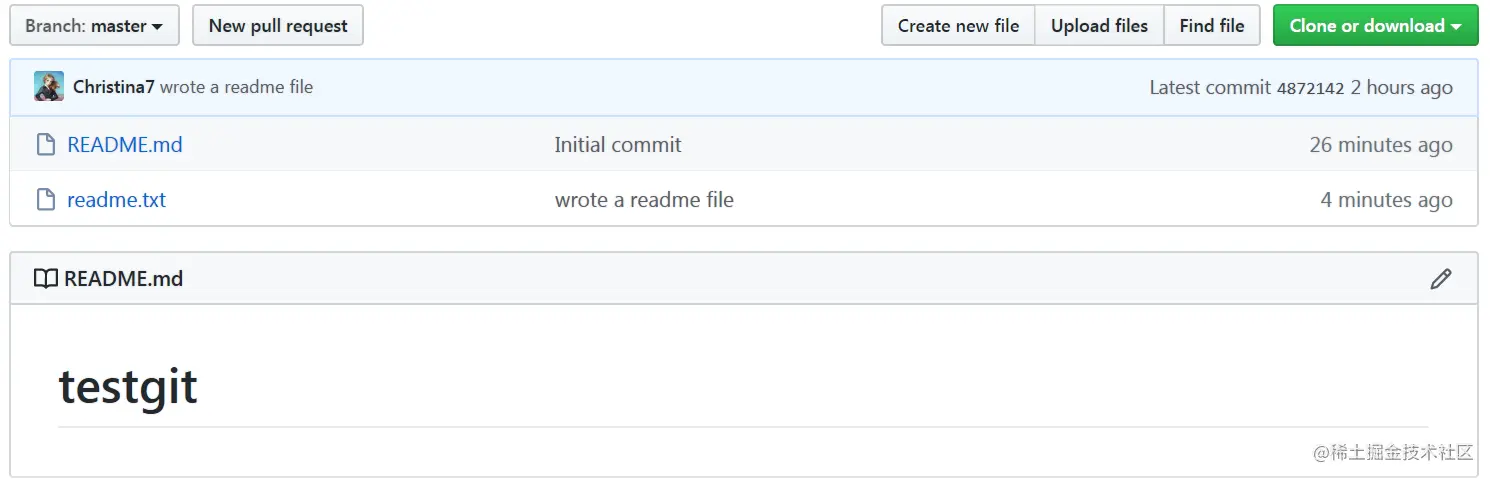Screen dimensions: 1490x479
Task: Open the Christina7 user profile link
Action: [x=114, y=87]
